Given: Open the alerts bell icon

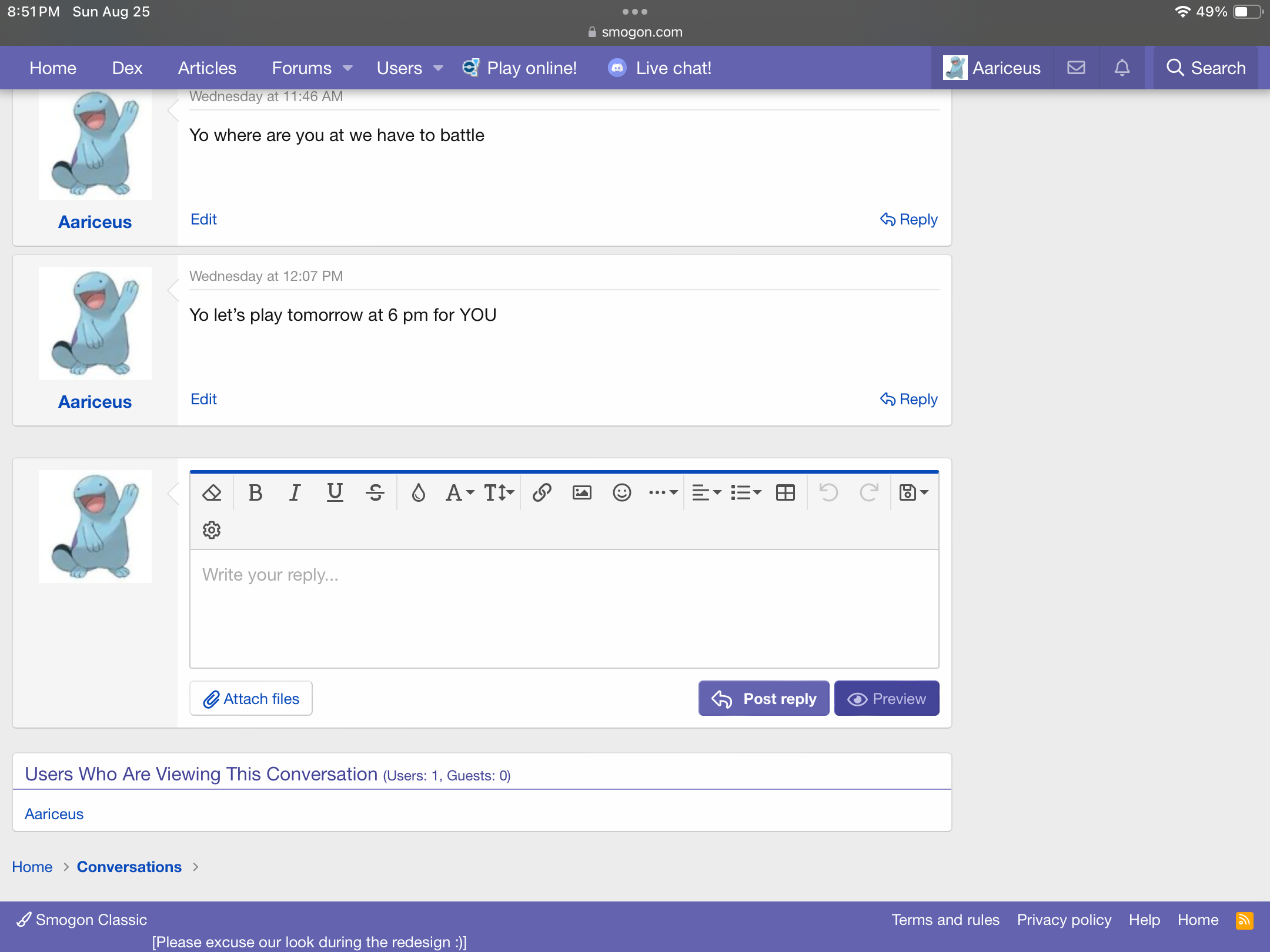Looking at the screenshot, I should coord(1122,68).
